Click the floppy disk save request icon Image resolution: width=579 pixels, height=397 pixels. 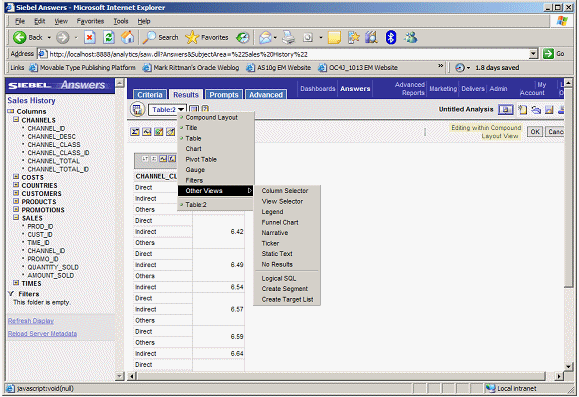[x=549, y=110]
